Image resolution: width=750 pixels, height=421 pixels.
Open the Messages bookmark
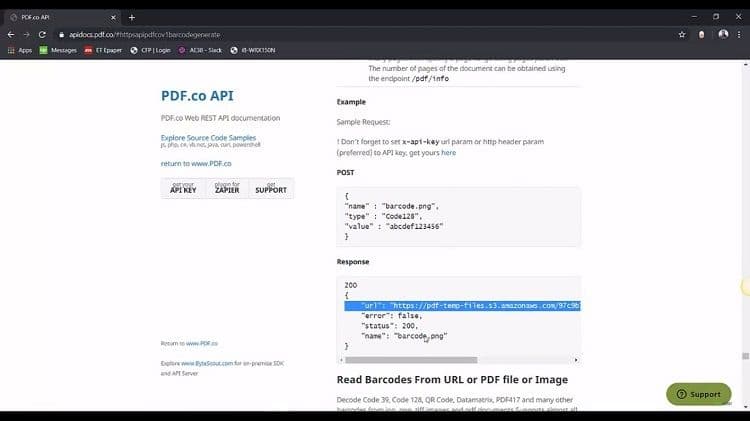57,50
